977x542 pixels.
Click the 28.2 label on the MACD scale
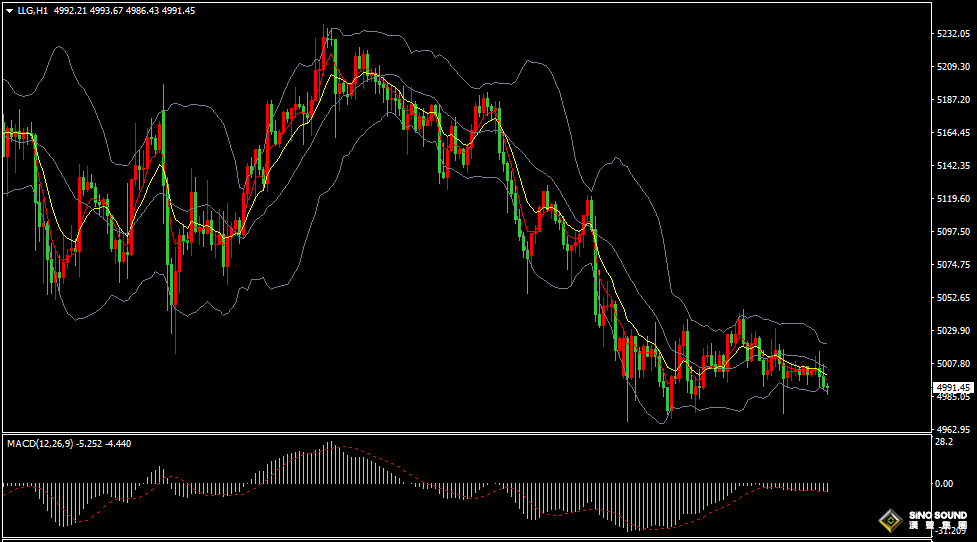click(942, 441)
